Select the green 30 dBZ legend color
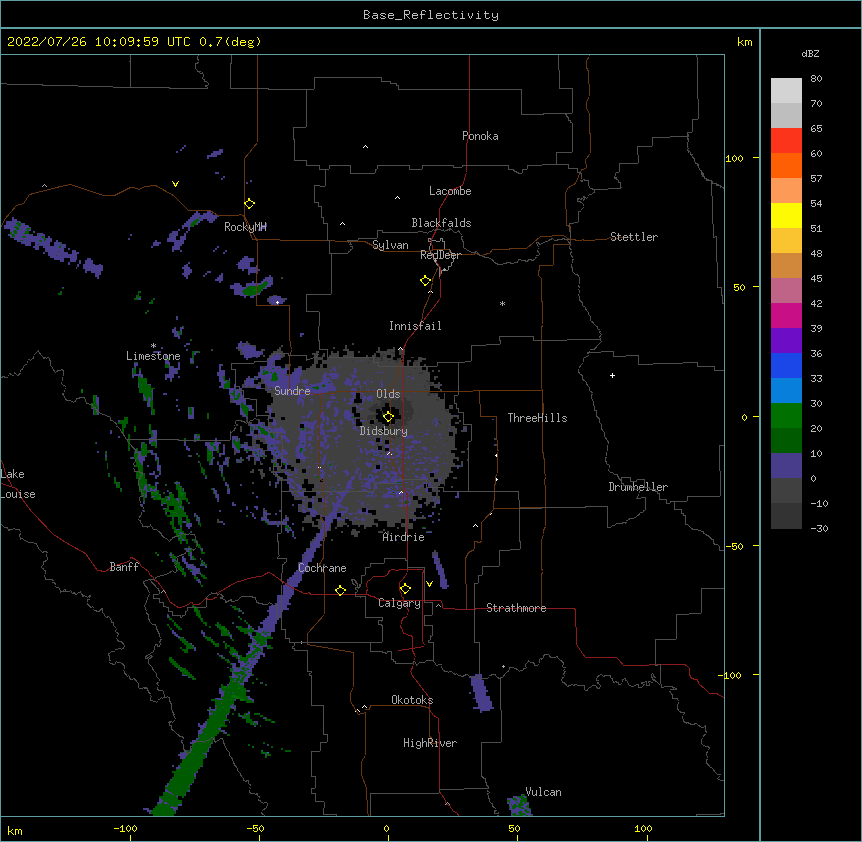862x842 pixels. tap(786, 416)
